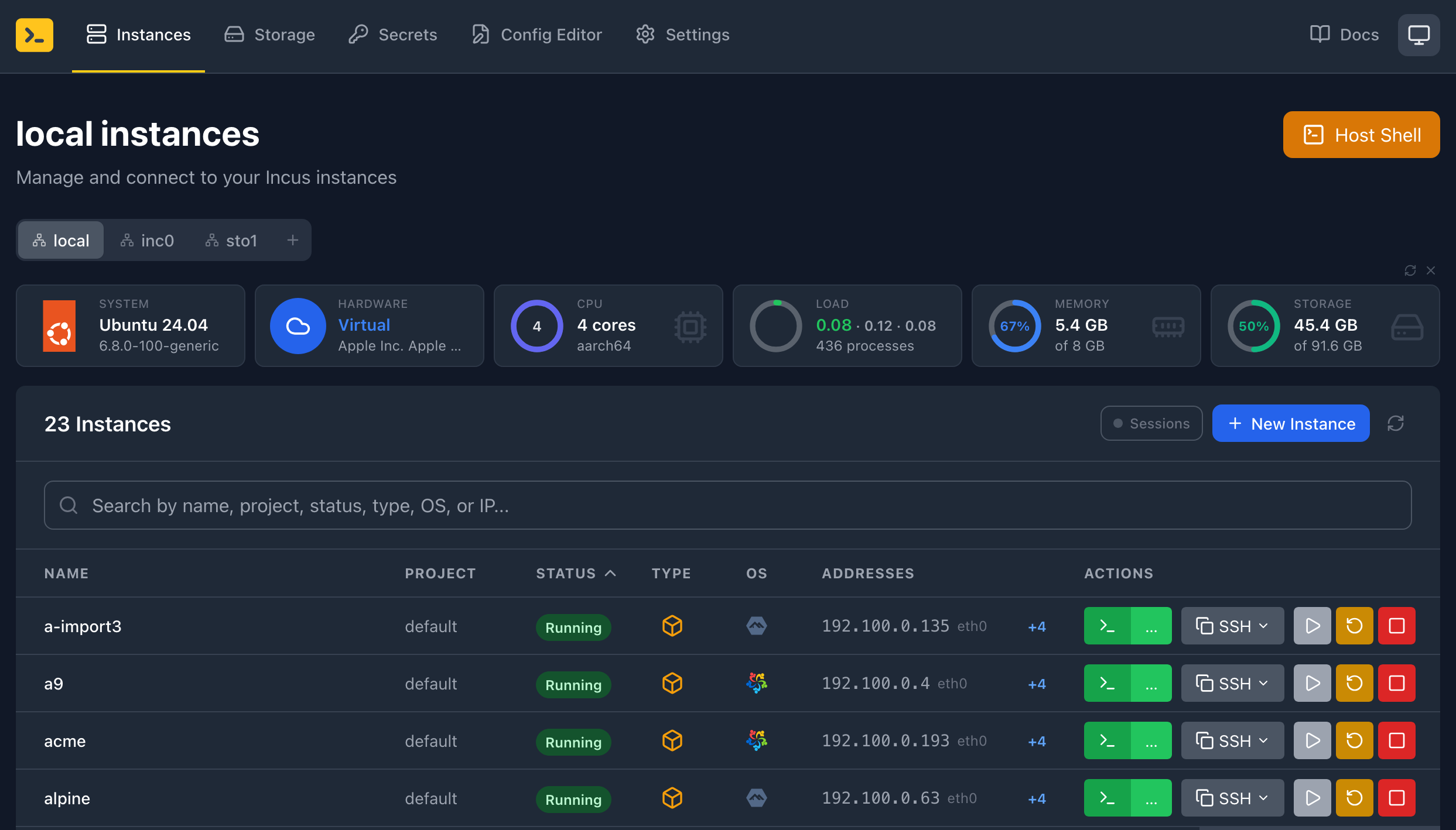Show +4 more addresses for a9

(1037, 684)
